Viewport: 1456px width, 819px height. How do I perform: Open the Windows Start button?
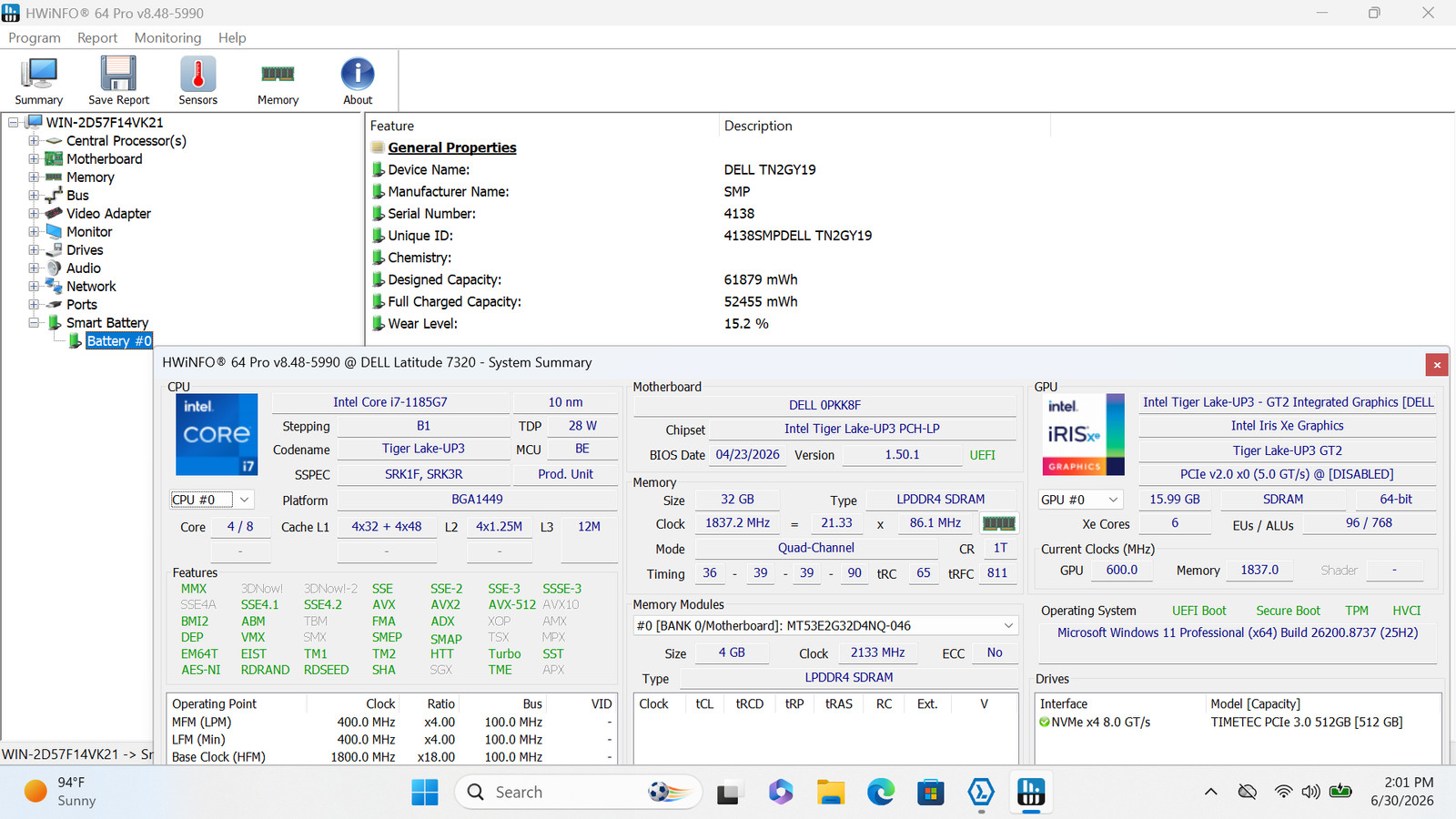click(424, 793)
